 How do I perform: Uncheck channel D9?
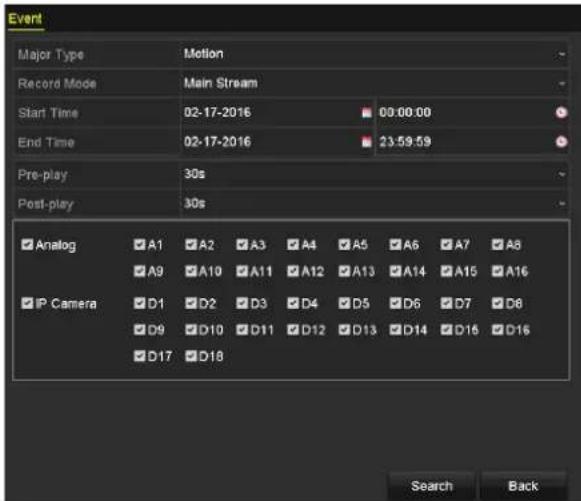pyautogui.click(x=139, y=329)
